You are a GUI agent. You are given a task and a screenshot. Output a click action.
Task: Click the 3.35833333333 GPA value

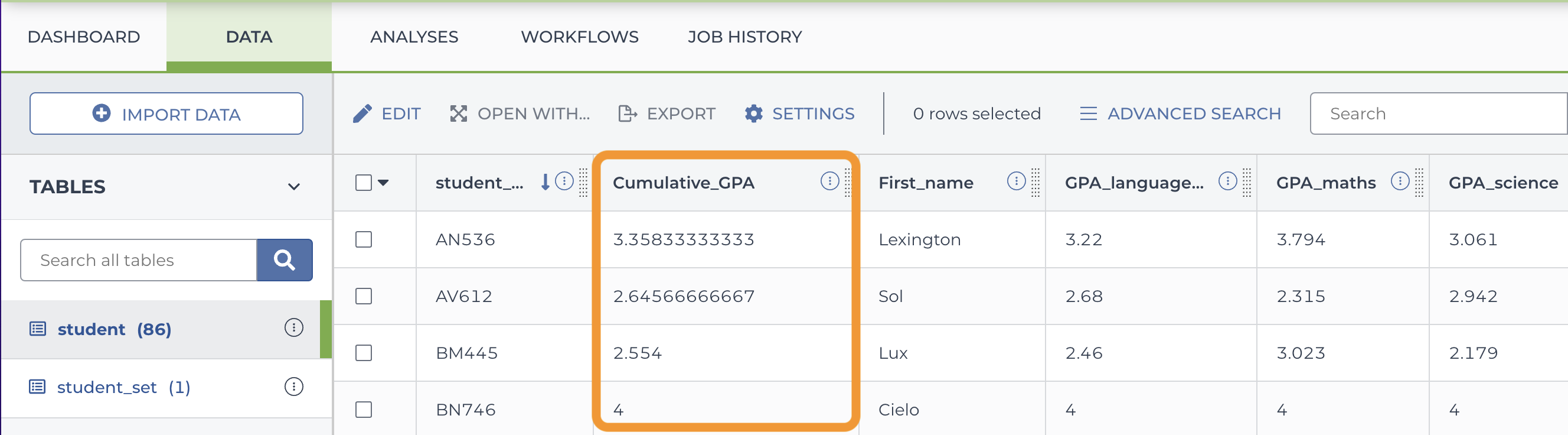(684, 239)
